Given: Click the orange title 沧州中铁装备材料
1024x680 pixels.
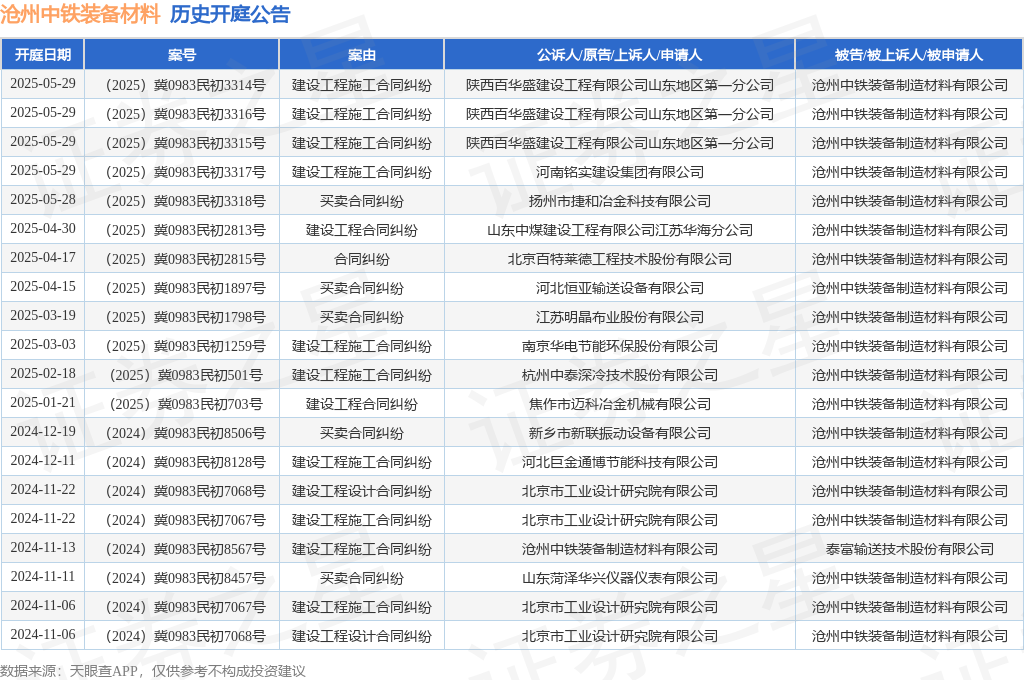Looking at the screenshot, I should click(x=80, y=14).
